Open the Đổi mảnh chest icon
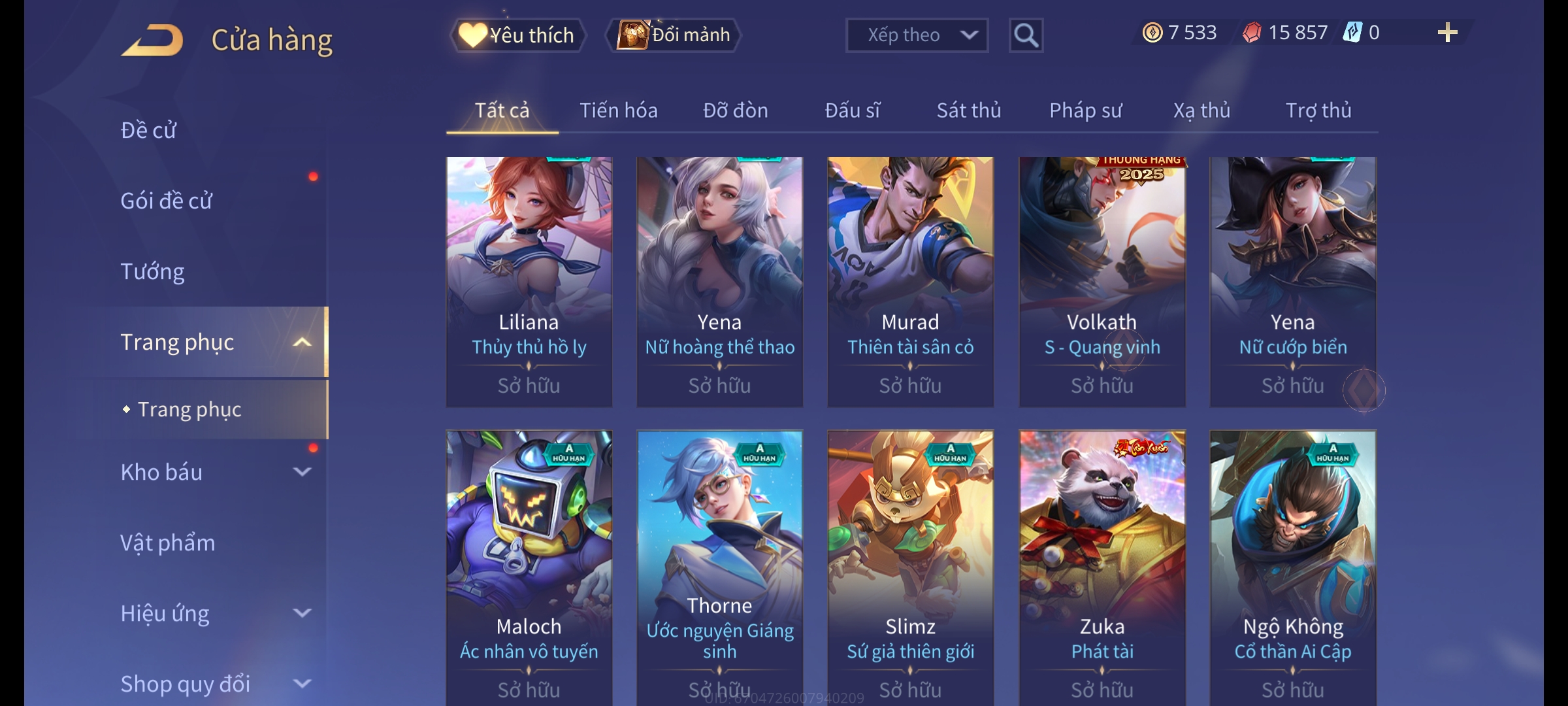 coord(632,35)
